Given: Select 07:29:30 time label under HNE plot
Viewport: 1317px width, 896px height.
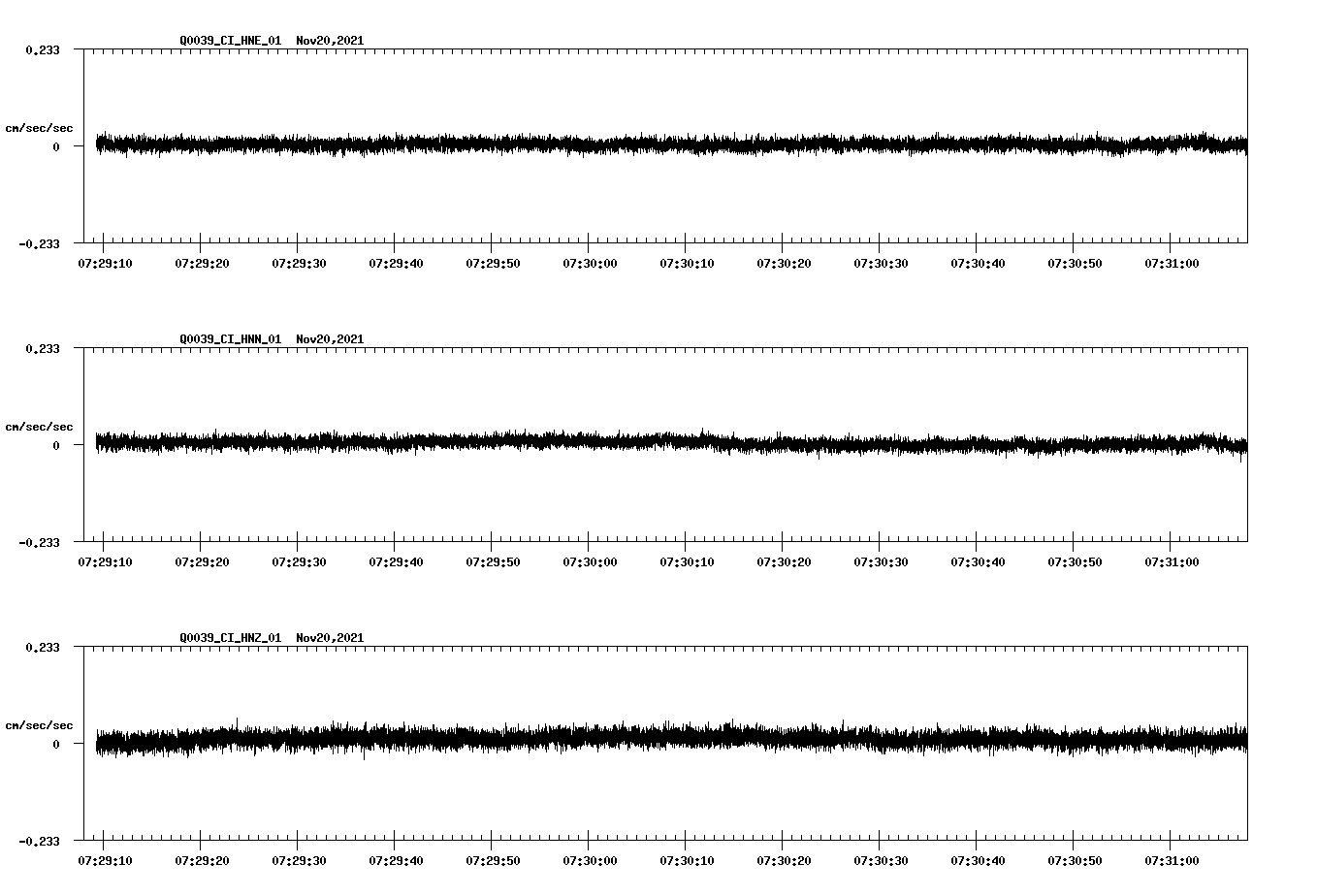Looking at the screenshot, I should point(299,264).
